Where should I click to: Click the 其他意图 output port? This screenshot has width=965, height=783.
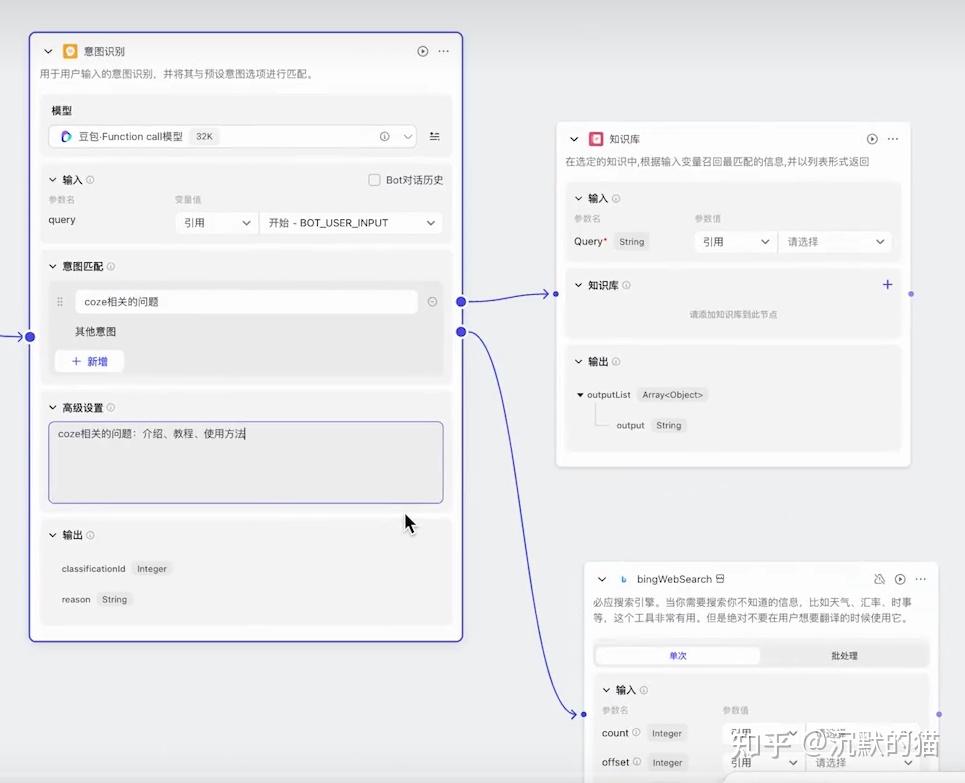click(x=461, y=332)
